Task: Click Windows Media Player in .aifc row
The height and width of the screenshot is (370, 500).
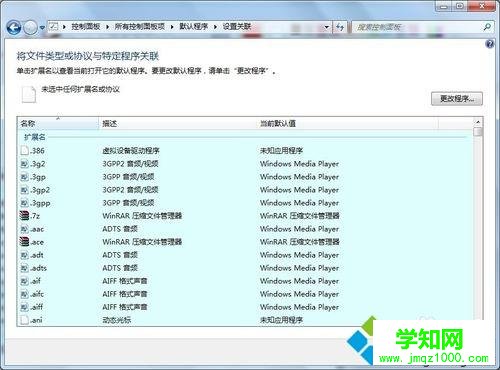Action: 299,294
